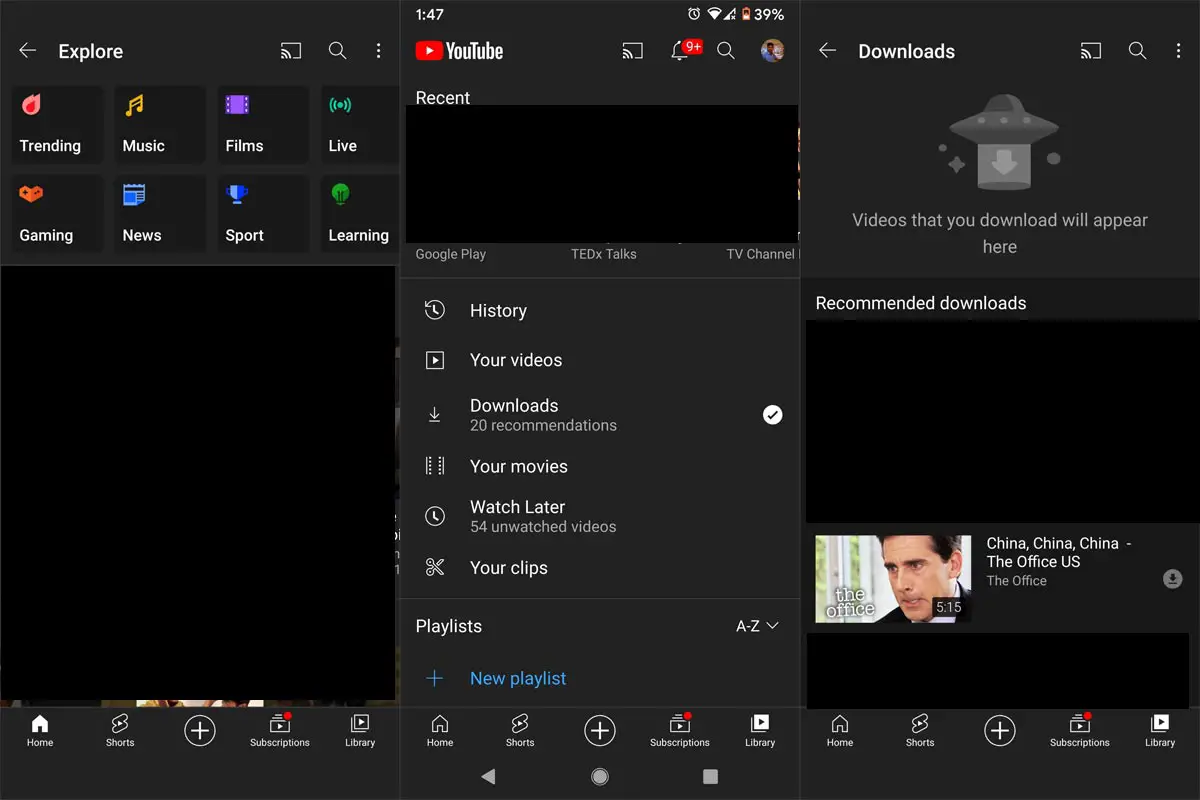This screenshot has height=800, width=1200.
Task: Open the Sport category tile
Action: pyautogui.click(x=262, y=214)
